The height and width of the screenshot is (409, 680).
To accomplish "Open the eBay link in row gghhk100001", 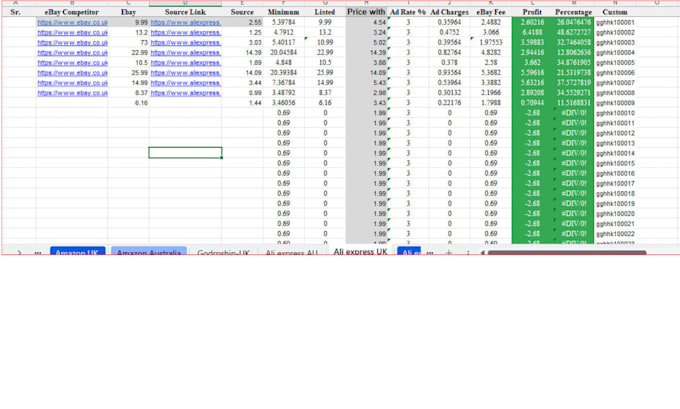I will [72, 22].
